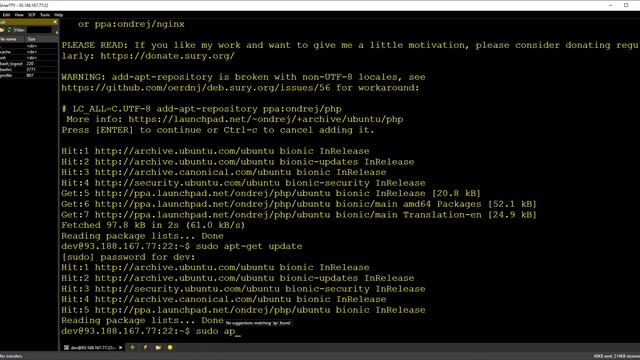Click the sent/received bytes status text

616,356
